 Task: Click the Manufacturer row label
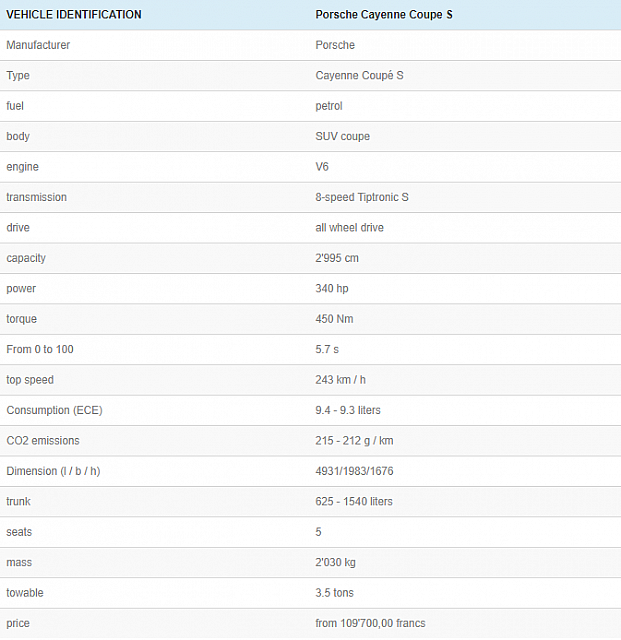click(x=38, y=45)
